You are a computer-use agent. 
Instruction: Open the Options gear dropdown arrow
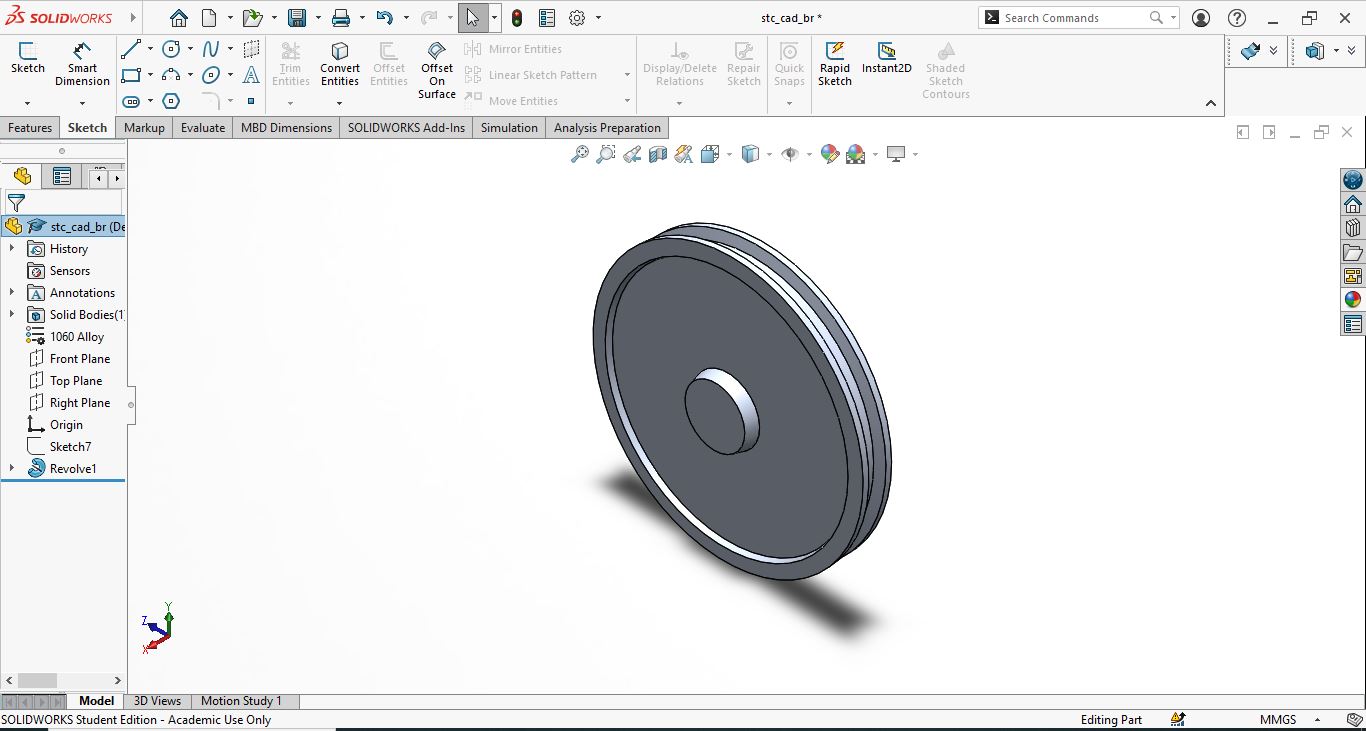pyautogui.click(x=599, y=18)
